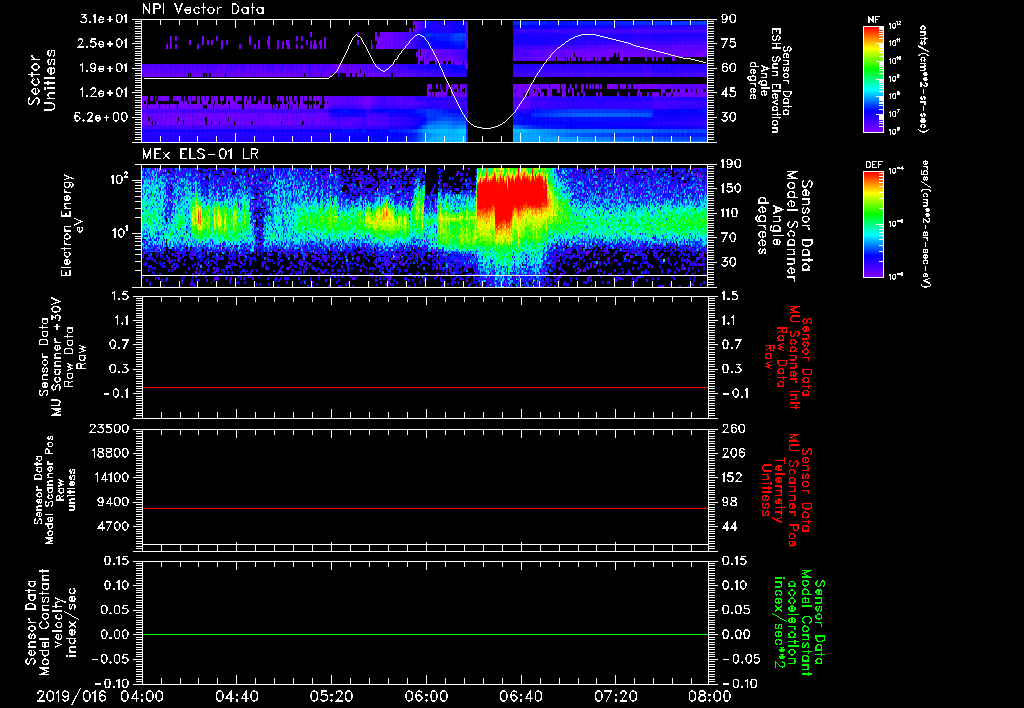Click the Model Scanner Pos Raw axis title

pyautogui.click(x=55, y=490)
